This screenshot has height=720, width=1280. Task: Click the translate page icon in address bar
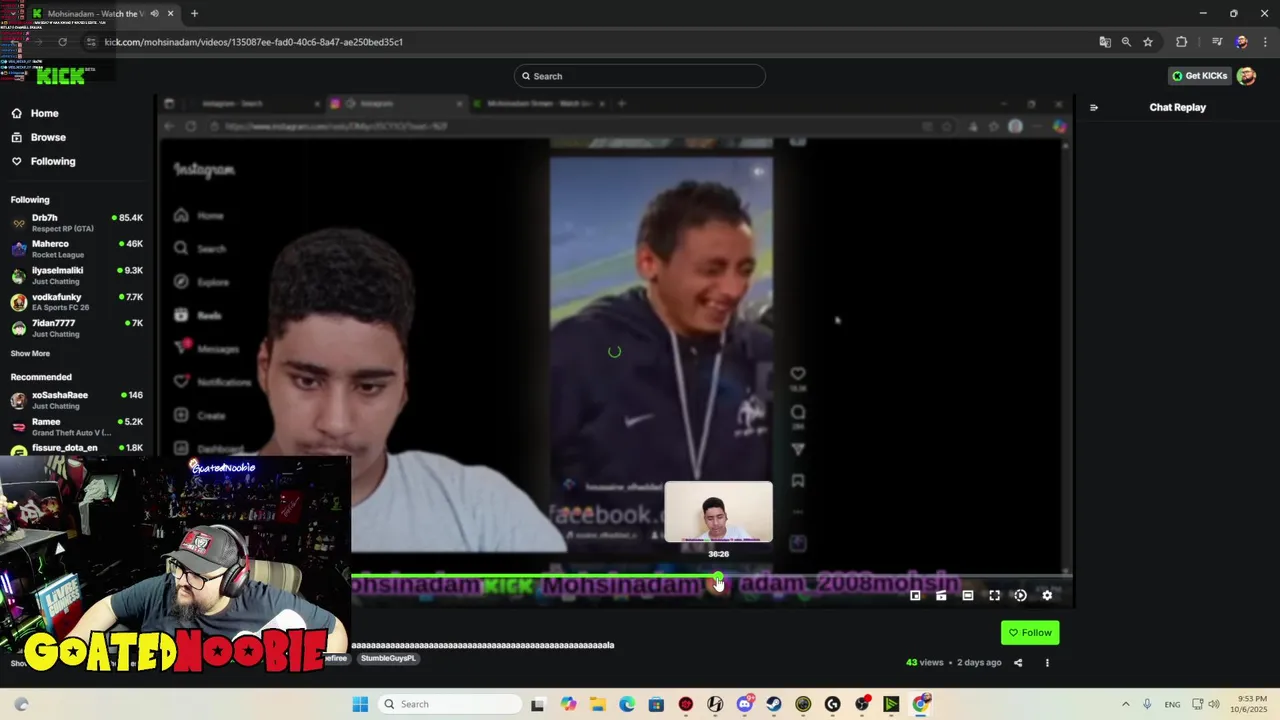click(1105, 42)
